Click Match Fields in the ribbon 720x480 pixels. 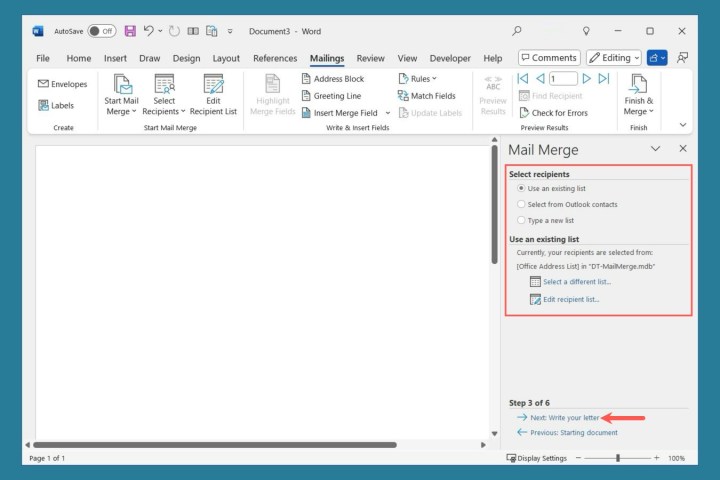pyautogui.click(x=426, y=96)
